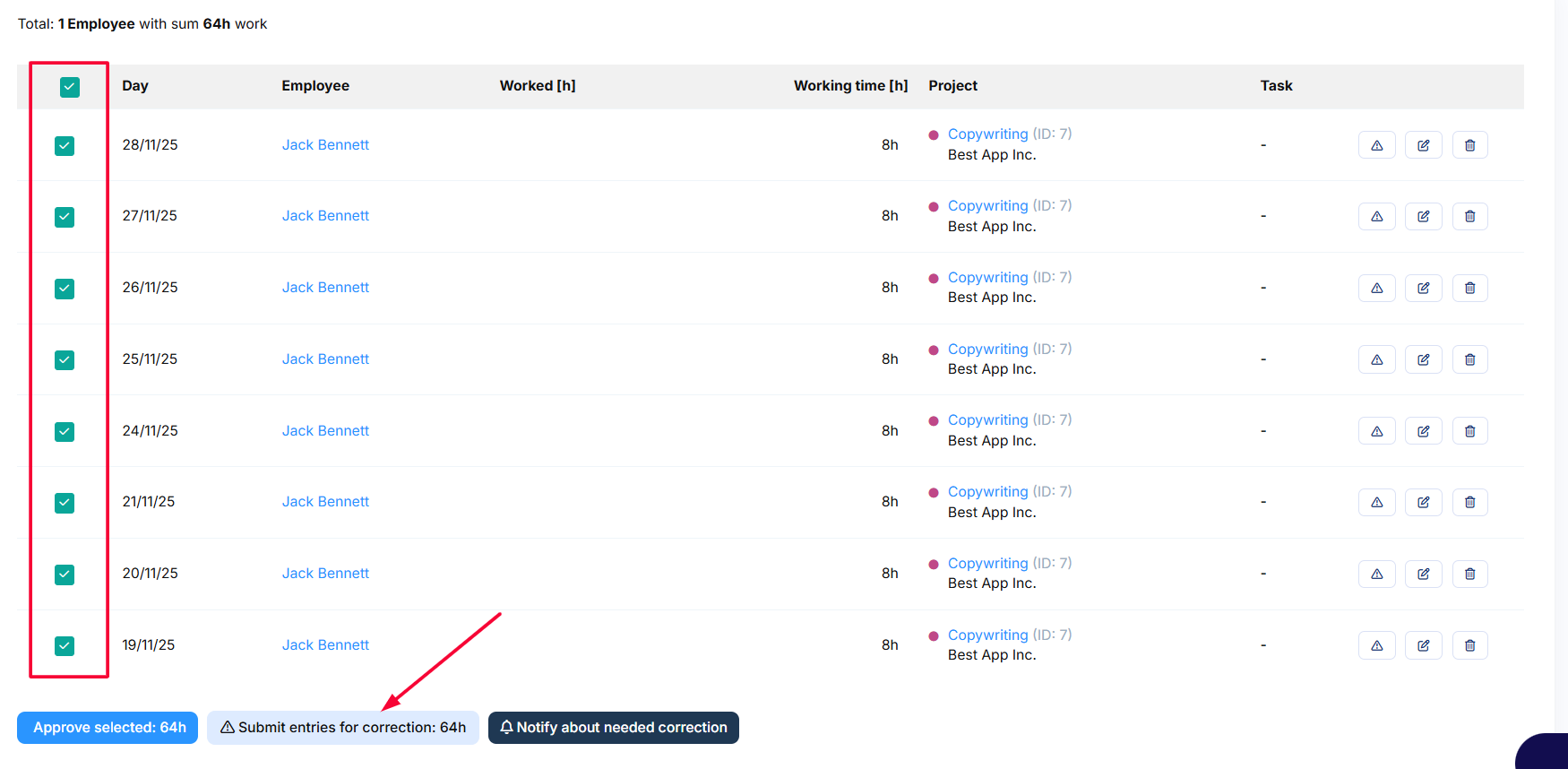Edit the 20/11/25 time entry
Viewport: 1568px width, 769px height.
coord(1423,574)
